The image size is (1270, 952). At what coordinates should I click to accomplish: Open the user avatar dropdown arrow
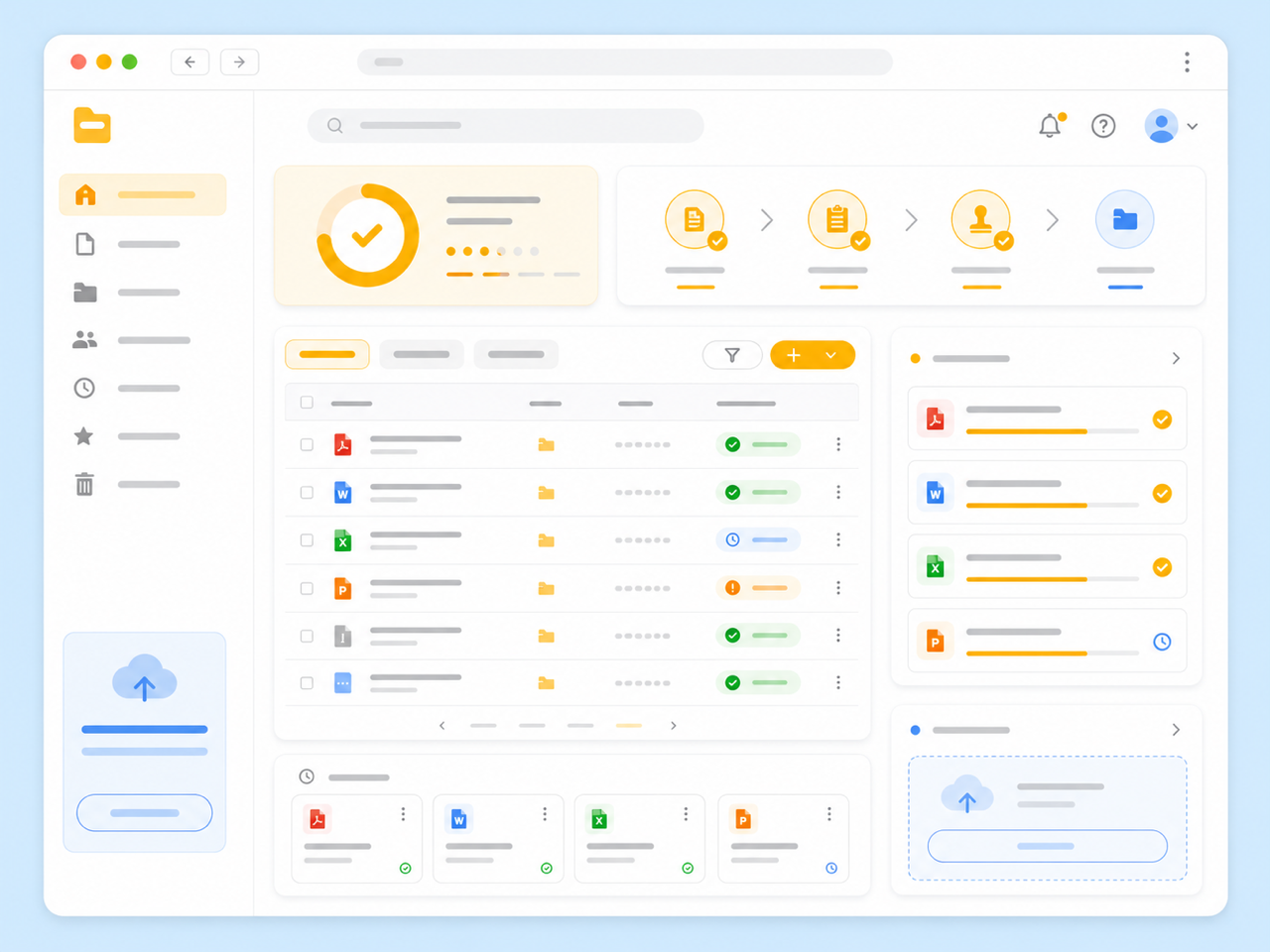1193,127
